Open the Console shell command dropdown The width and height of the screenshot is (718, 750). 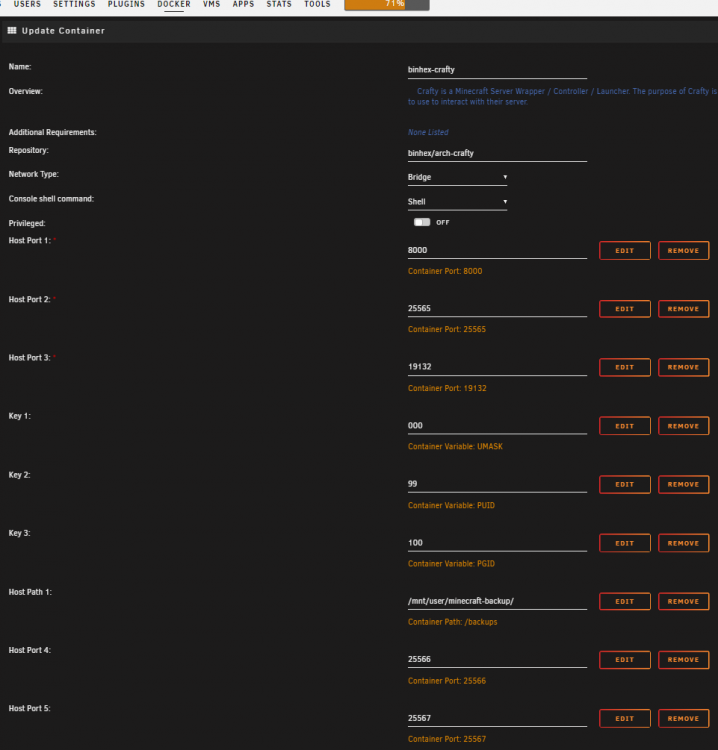tap(457, 202)
